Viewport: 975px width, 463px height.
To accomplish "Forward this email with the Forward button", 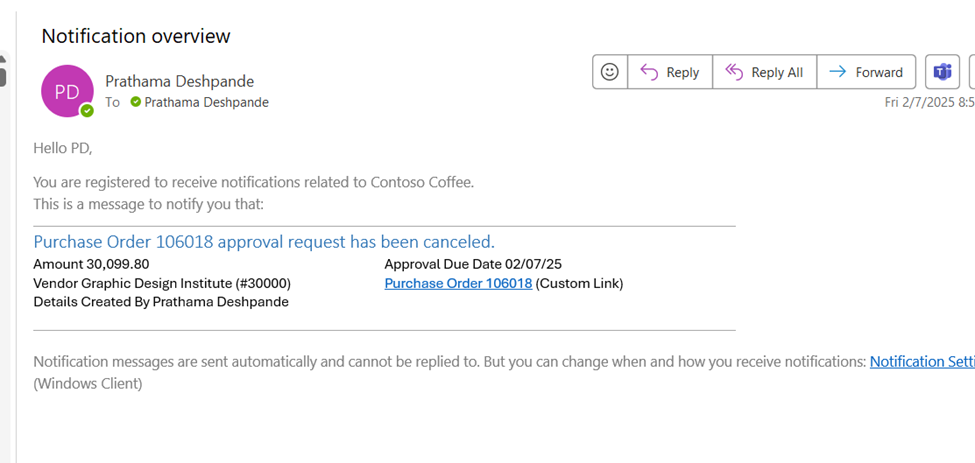I will (x=866, y=72).
